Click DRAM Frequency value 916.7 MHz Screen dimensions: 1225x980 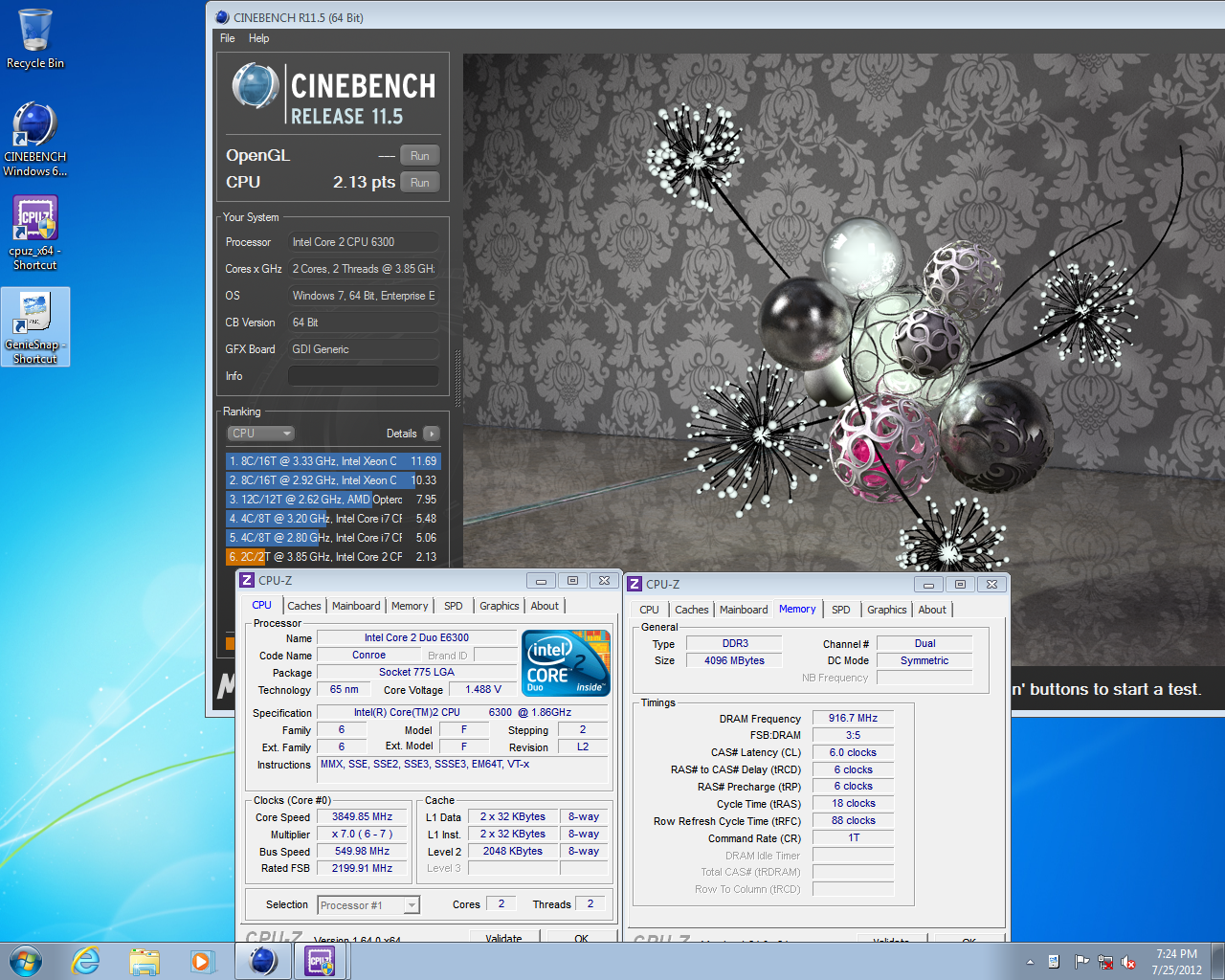[x=853, y=718]
